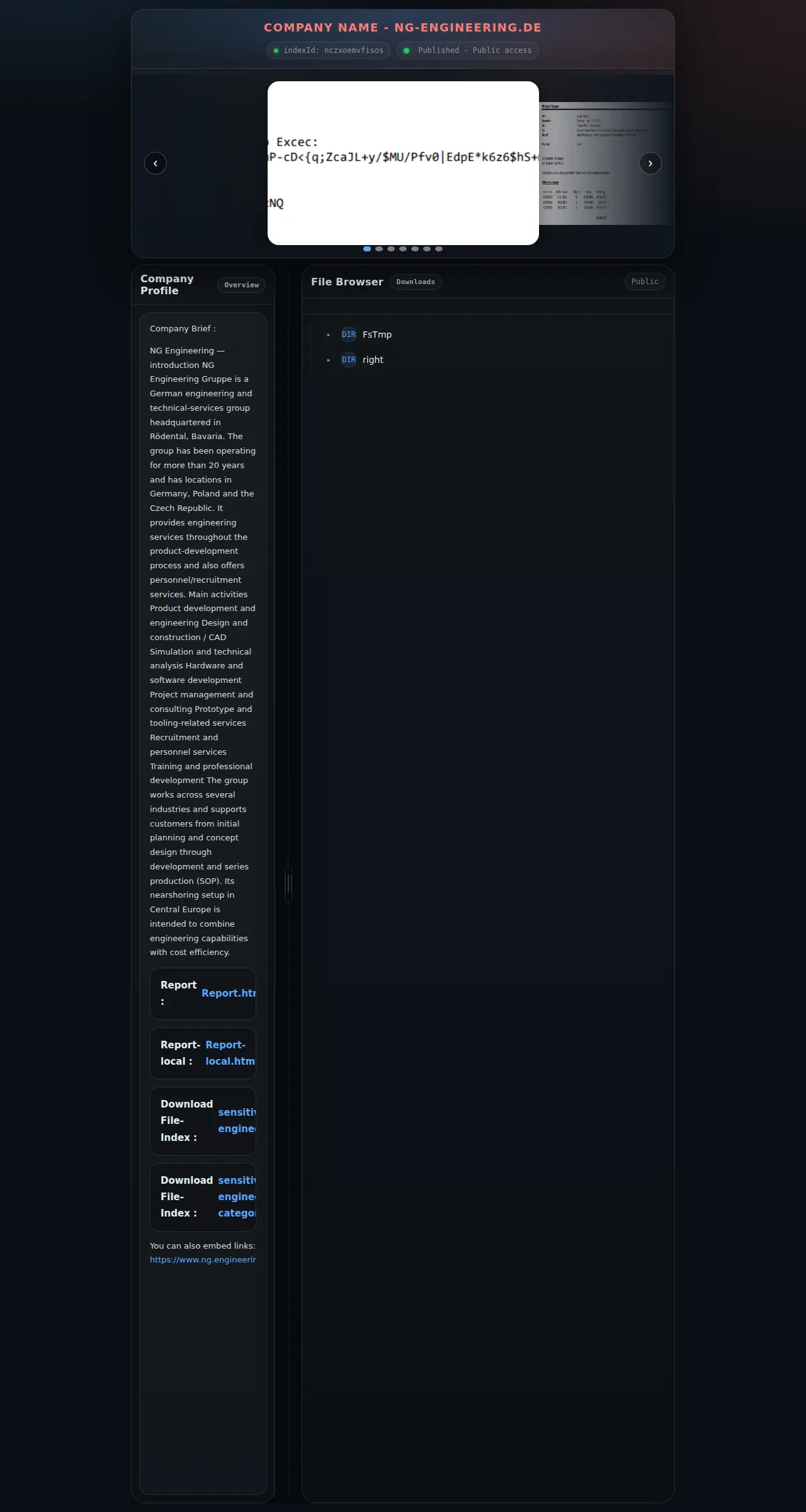806x1512 pixels.
Task: Click the green Published status dot
Action: (407, 50)
